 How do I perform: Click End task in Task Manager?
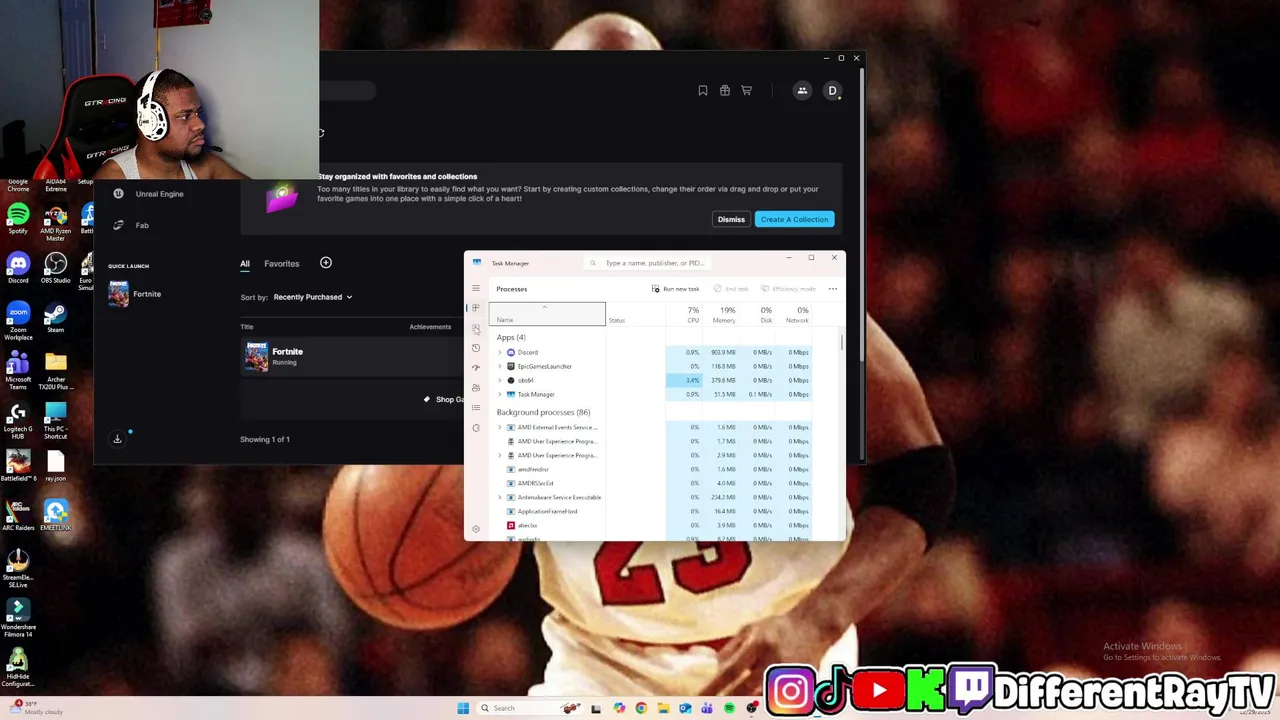click(x=731, y=289)
